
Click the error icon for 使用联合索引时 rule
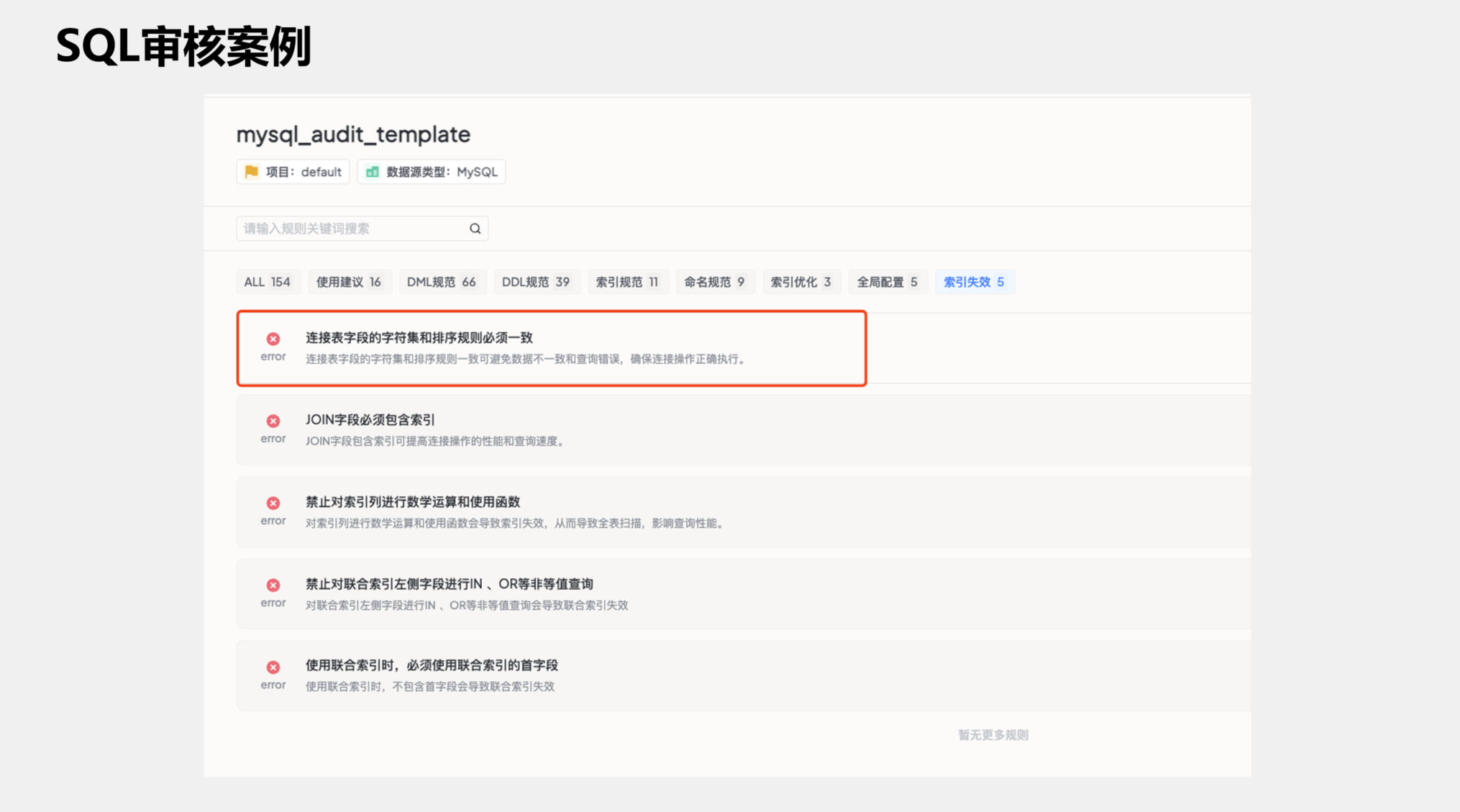[x=273, y=666]
